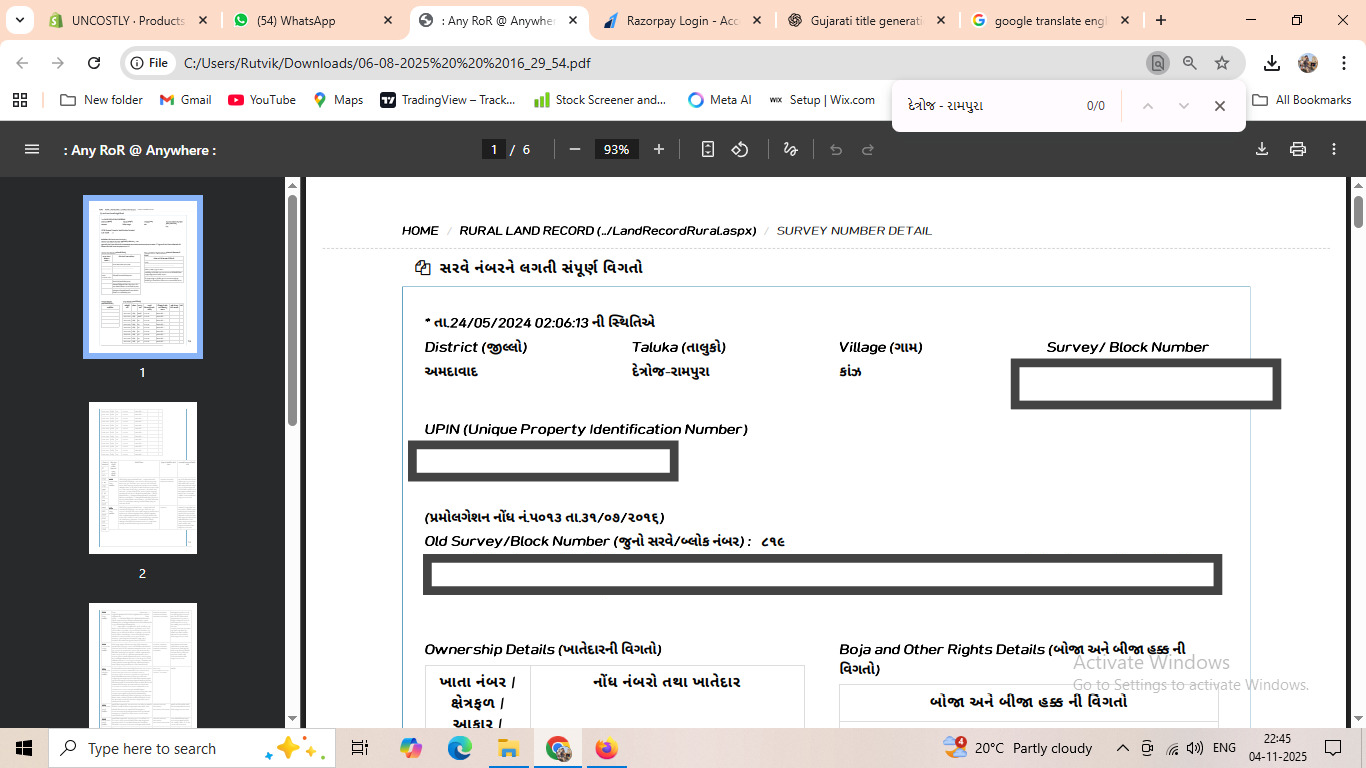Click the fit to page icon

708,149
